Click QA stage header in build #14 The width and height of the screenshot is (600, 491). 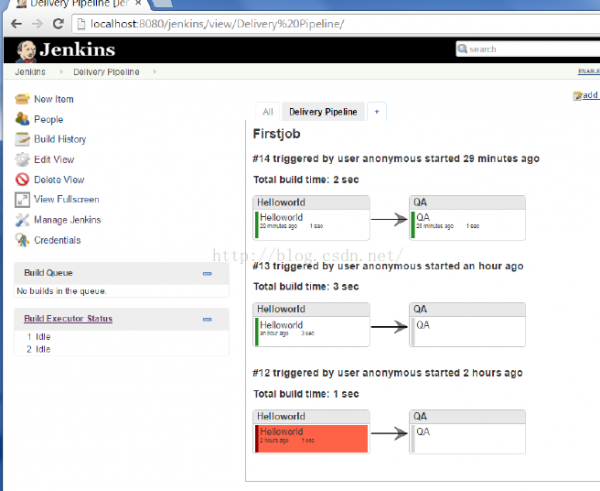pos(467,202)
